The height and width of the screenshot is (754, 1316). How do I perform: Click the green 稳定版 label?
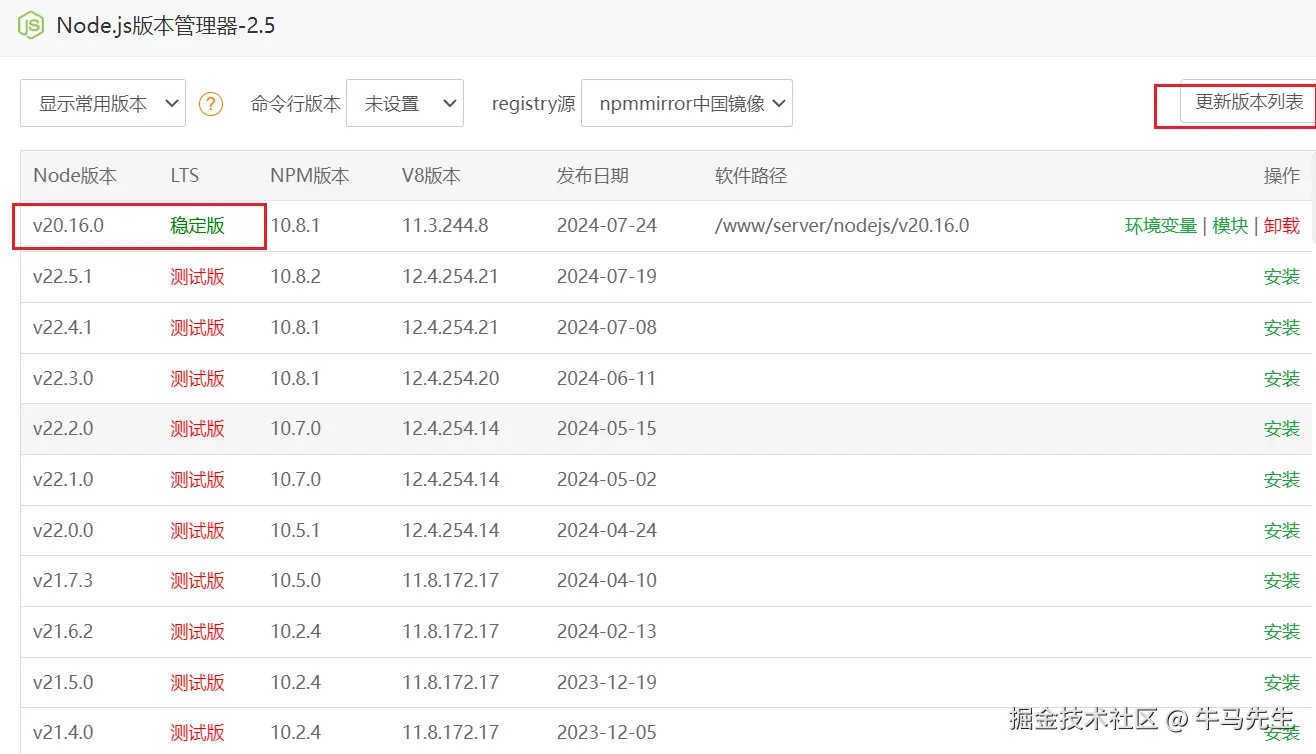pos(198,226)
